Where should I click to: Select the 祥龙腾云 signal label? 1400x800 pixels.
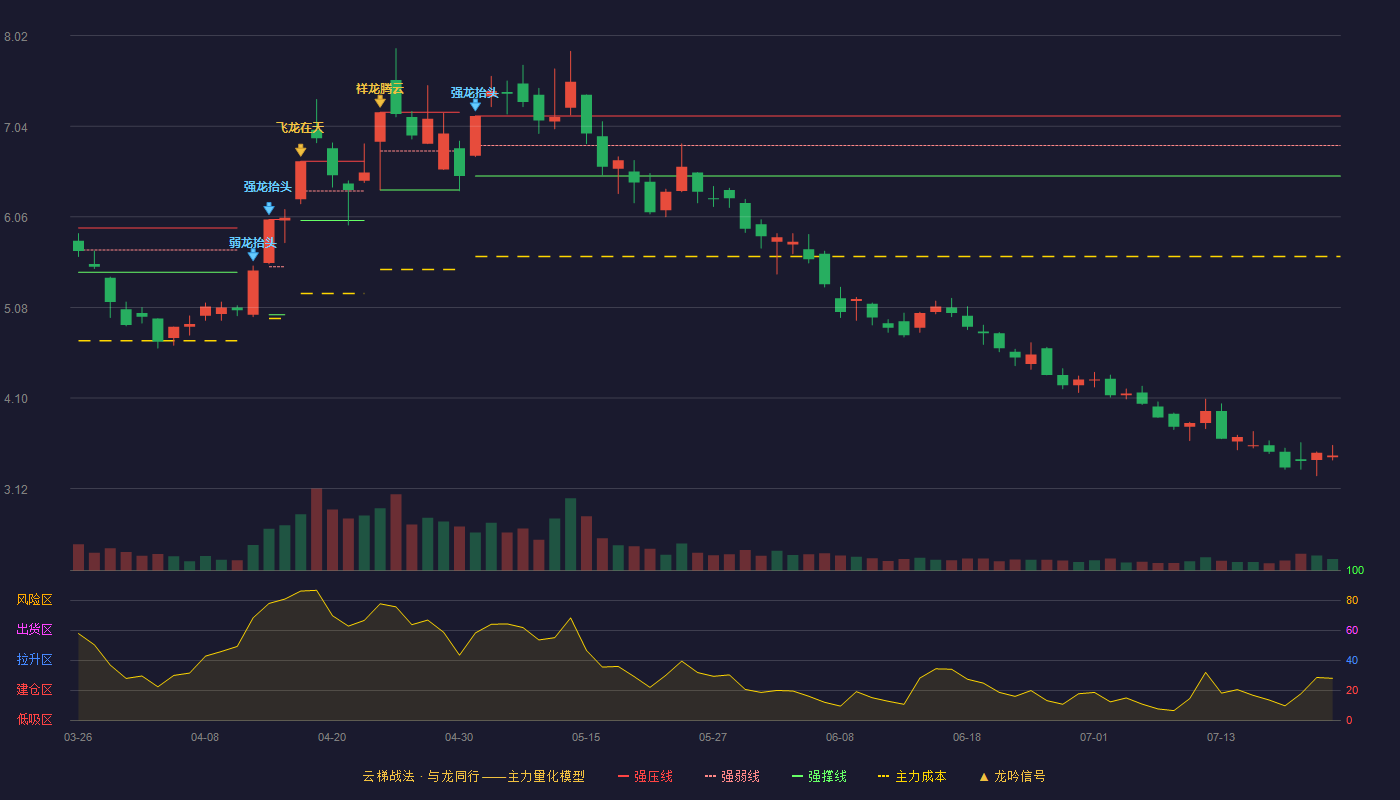click(380, 89)
